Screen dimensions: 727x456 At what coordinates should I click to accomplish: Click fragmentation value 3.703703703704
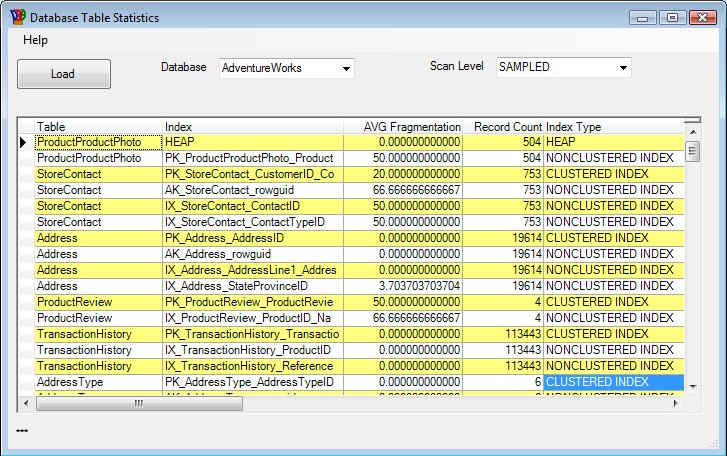pos(403,286)
